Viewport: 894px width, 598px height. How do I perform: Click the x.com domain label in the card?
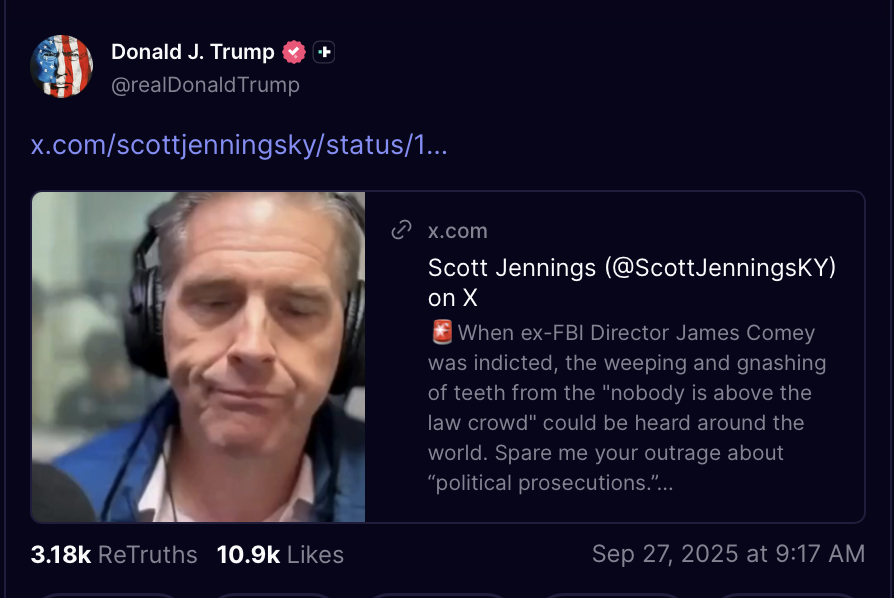click(x=458, y=231)
